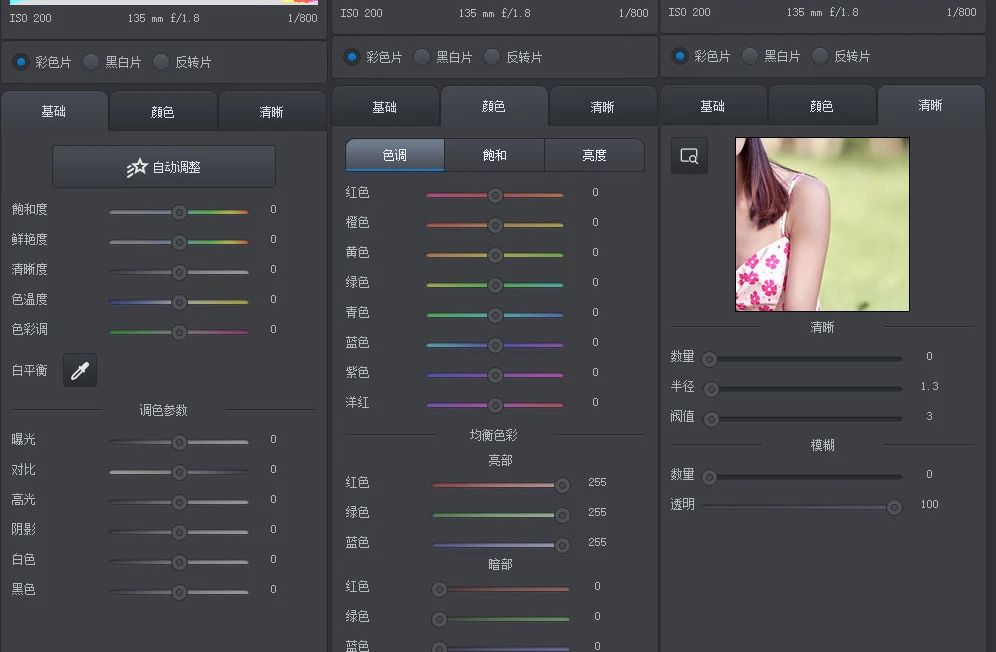Click the portrait preview thumbnail
Screen dimensions: 996x652
tap(822, 224)
